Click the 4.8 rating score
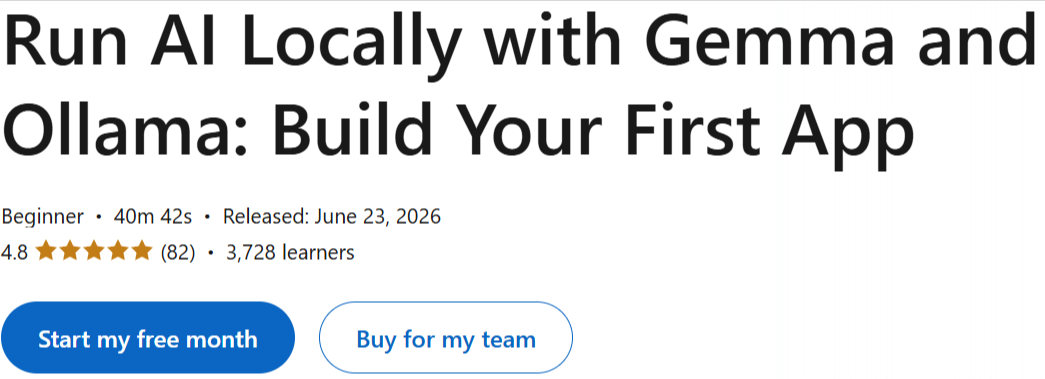The image size is (1045, 379). 15,253
